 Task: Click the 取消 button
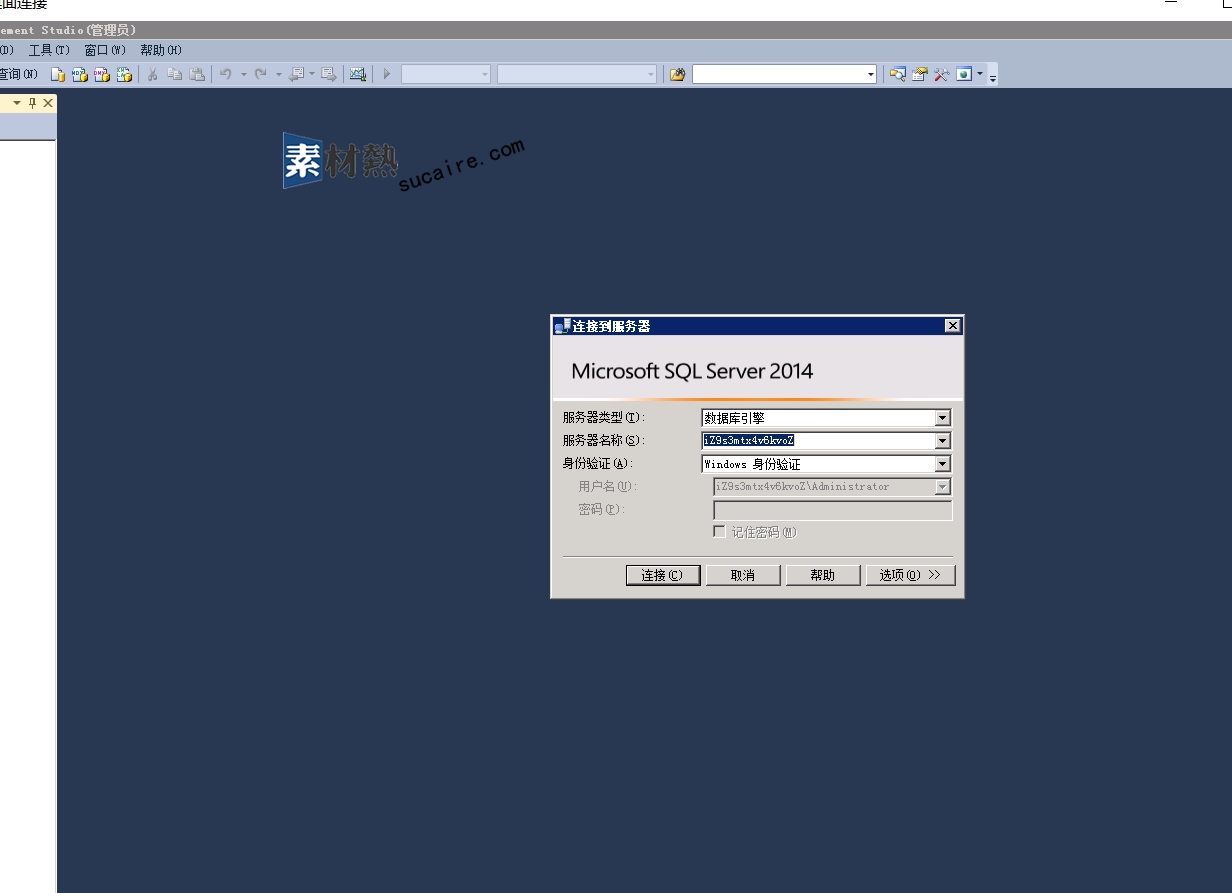[x=743, y=575]
